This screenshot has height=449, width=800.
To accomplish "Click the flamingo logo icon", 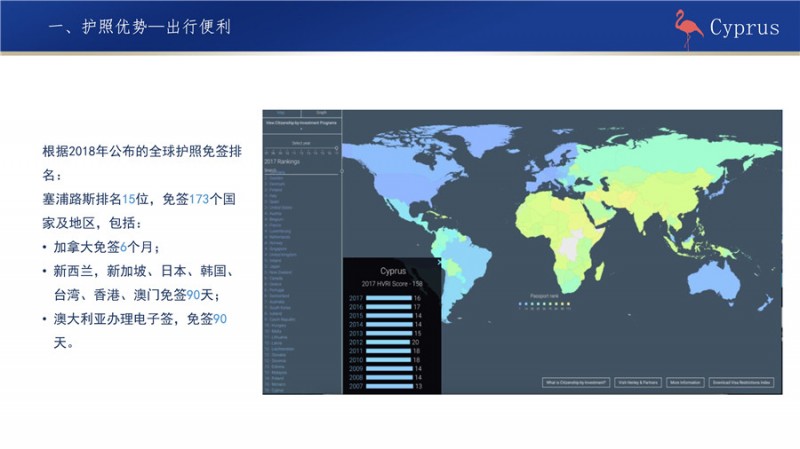I will tap(688, 25).
